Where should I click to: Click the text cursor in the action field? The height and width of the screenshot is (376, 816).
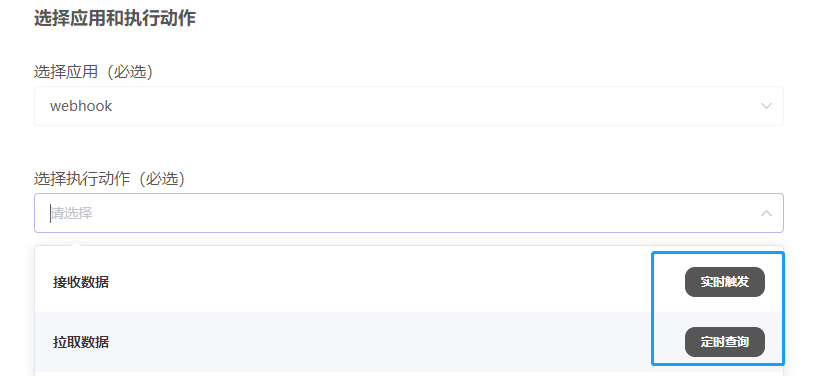[x=50, y=213]
